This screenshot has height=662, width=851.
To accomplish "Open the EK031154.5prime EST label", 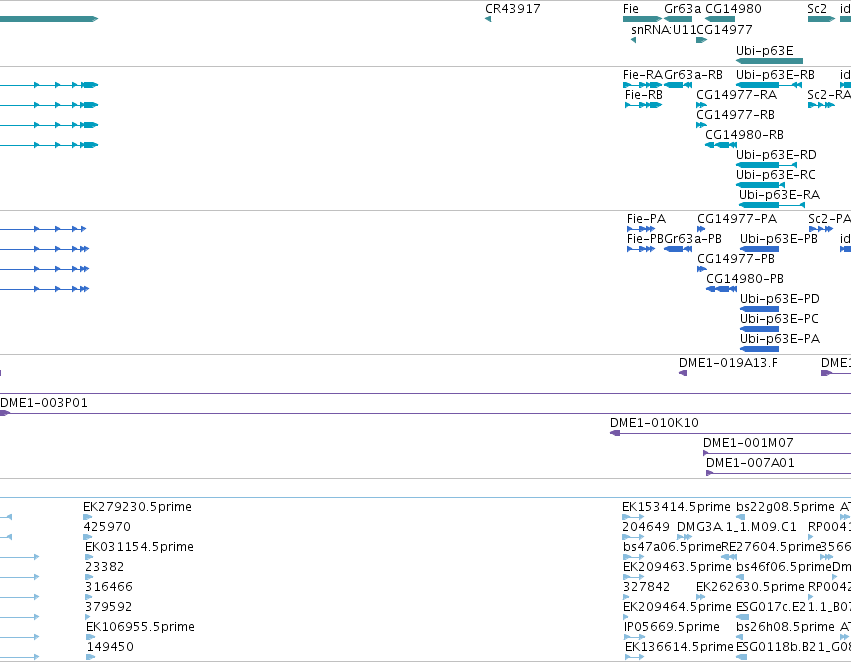I will 139,548.
